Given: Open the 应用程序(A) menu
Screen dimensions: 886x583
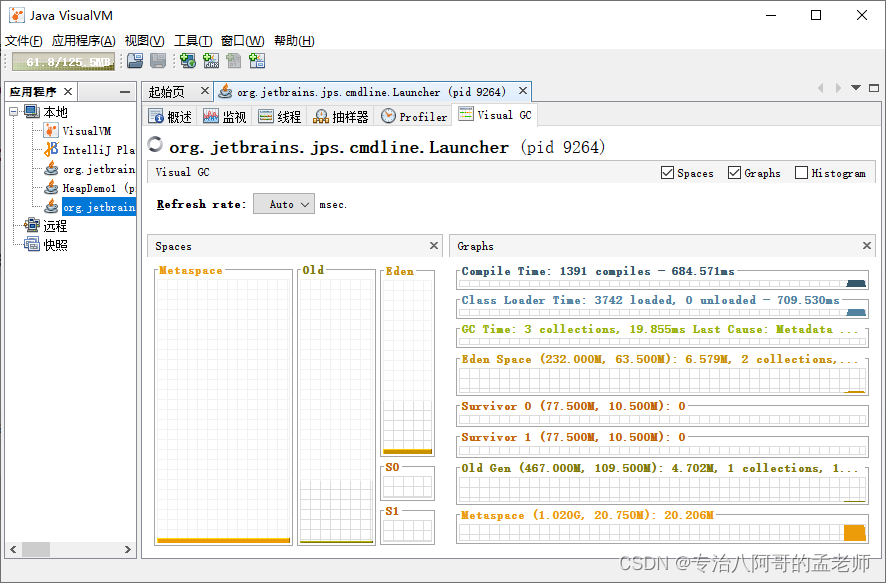Looking at the screenshot, I should click(84, 41).
